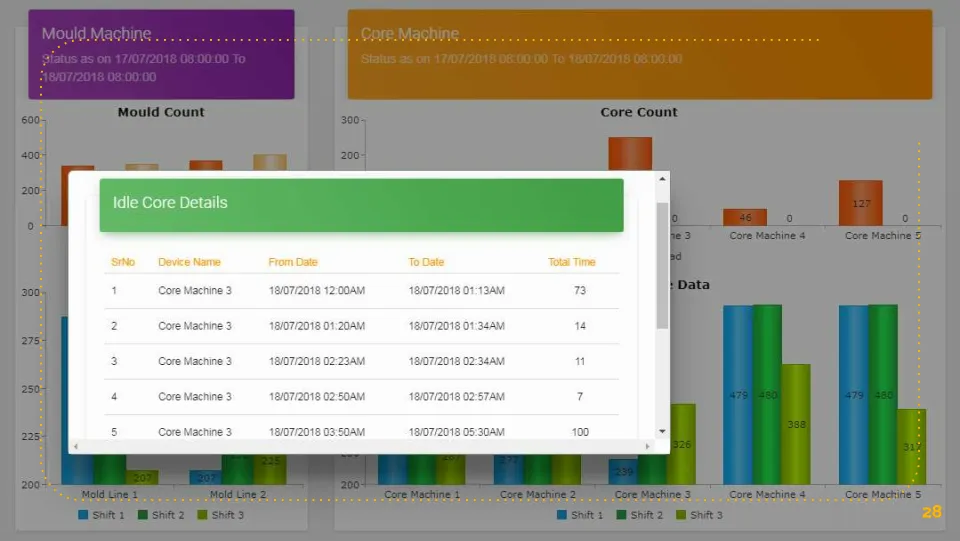Click Shift 1 legend in Core chart

click(580, 515)
